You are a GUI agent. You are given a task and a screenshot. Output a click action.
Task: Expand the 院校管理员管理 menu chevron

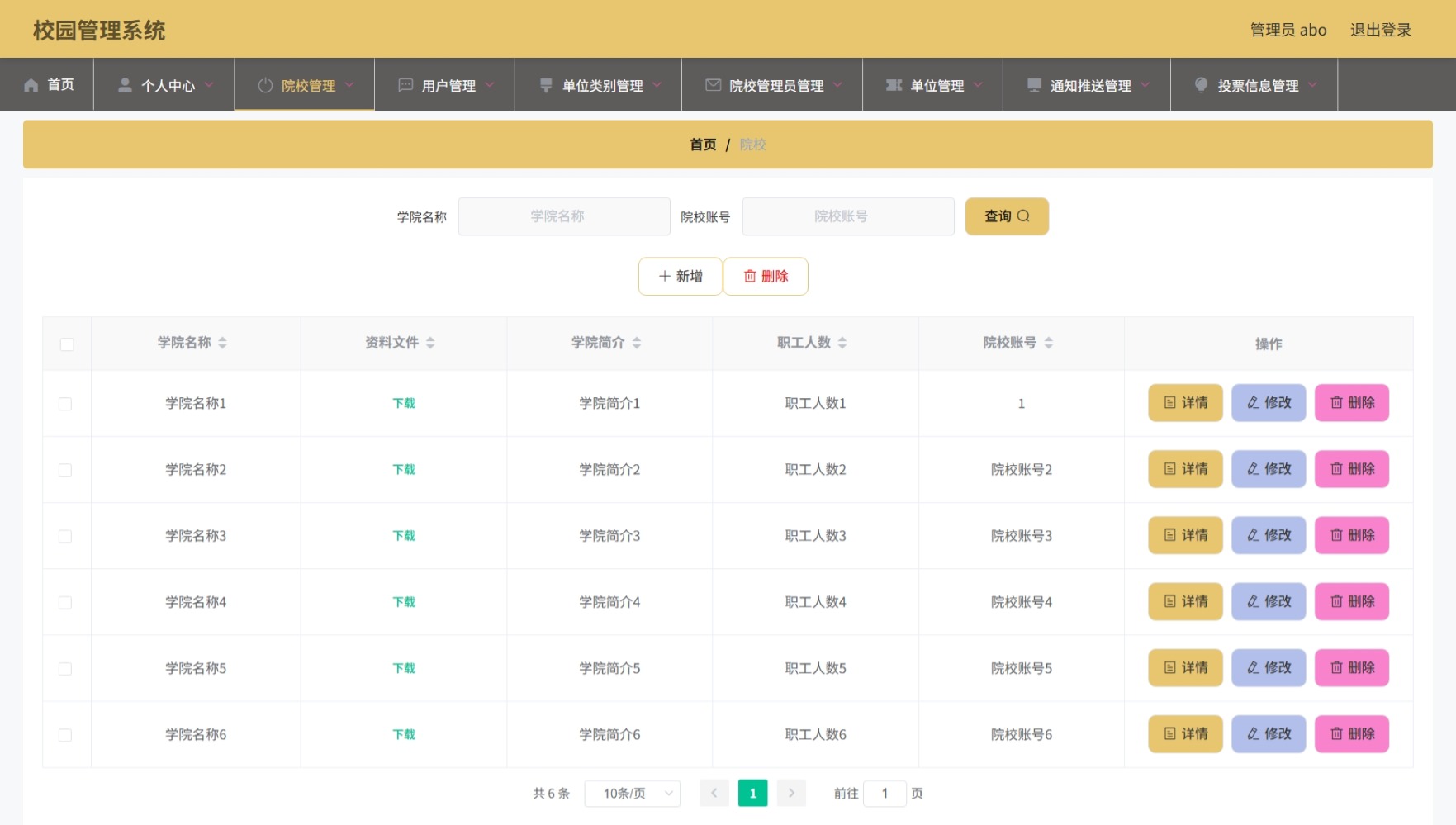[837, 85]
